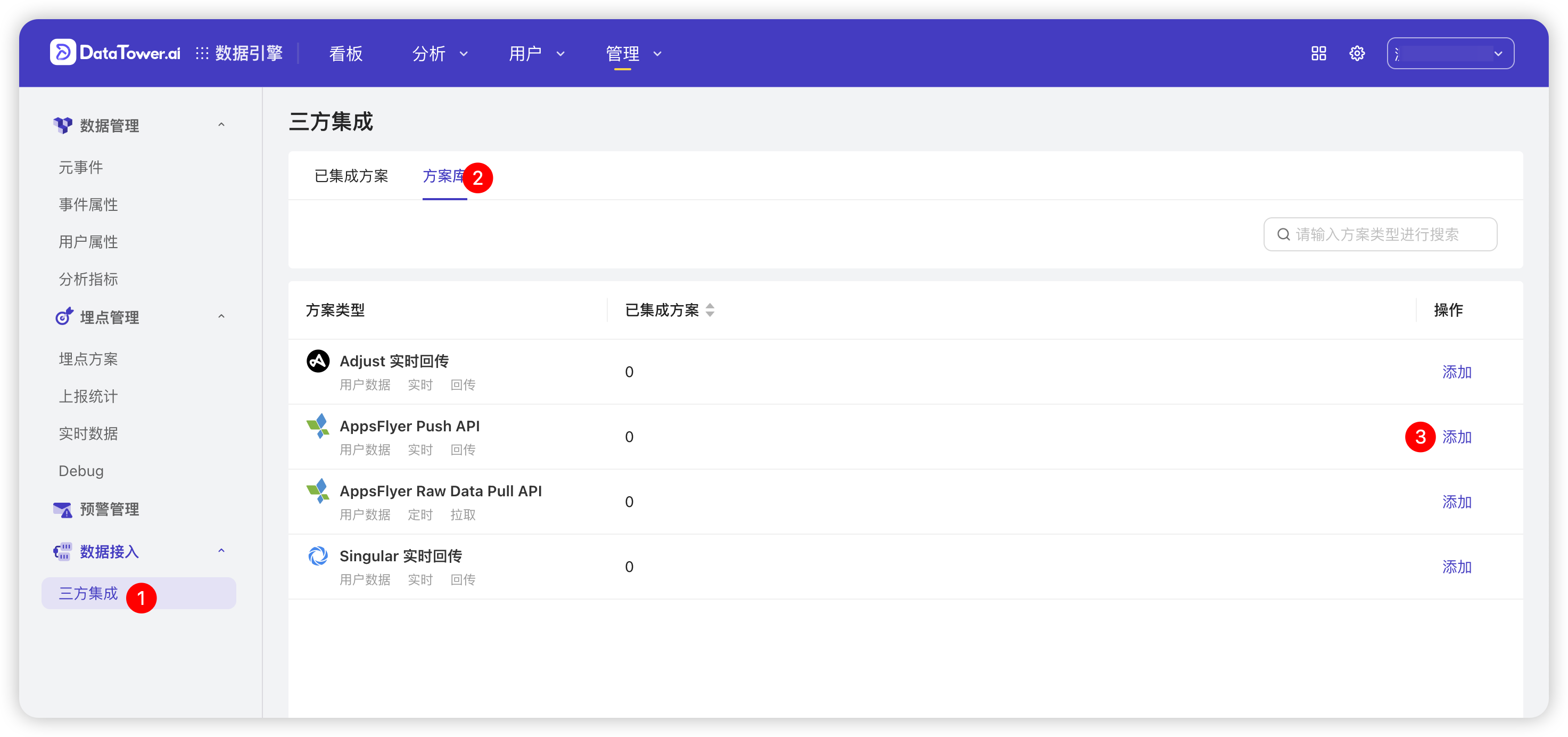Click the search magnifier in the search box
Screen dimensions: 1568x737
(1283, 234)
